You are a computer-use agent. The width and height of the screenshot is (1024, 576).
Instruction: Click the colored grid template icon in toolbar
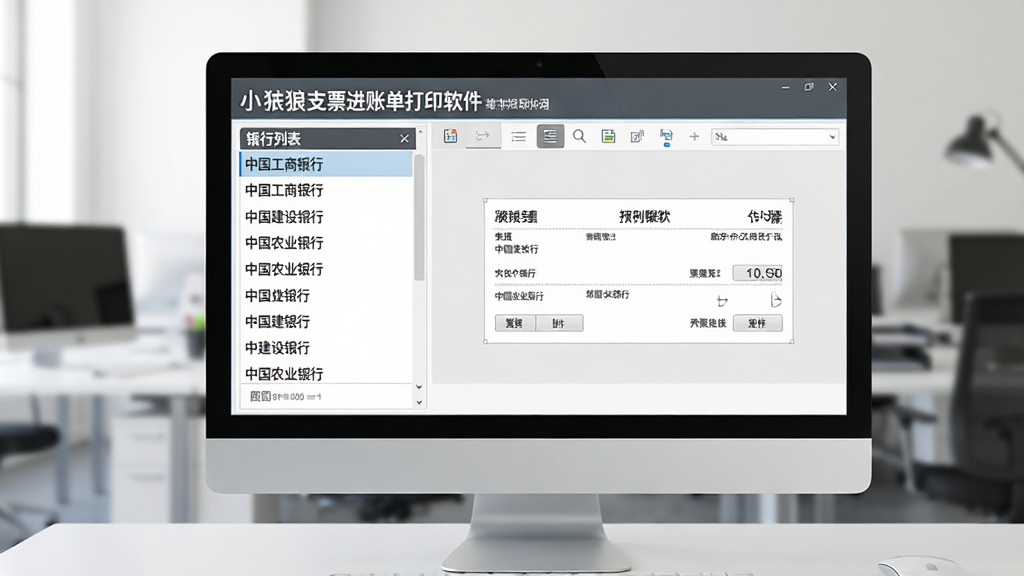450,136
